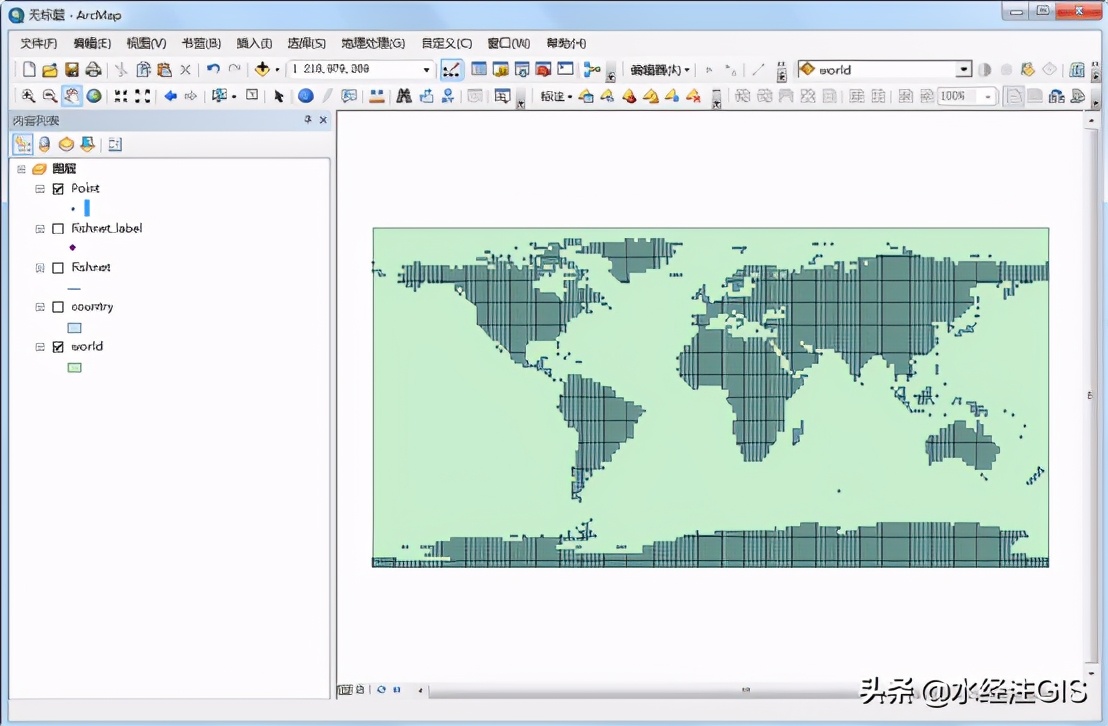Open the world layer dropdown list
The height and width of the screenshot is (726, 1108).
tap(963, 70)
